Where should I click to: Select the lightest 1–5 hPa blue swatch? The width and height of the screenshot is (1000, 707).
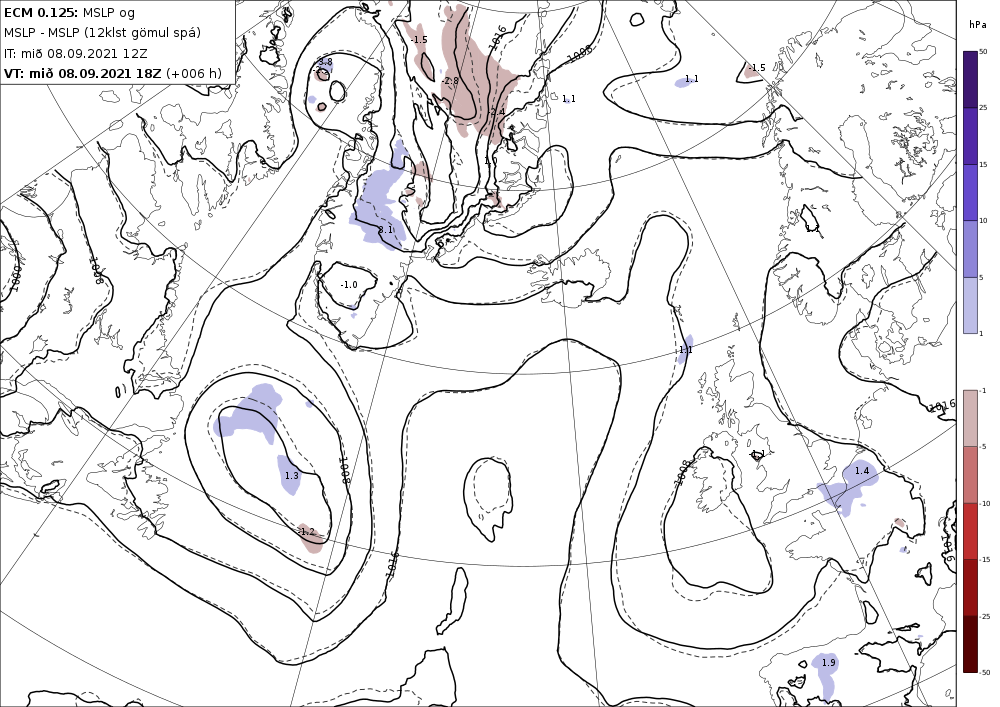(x=970, y=305)
